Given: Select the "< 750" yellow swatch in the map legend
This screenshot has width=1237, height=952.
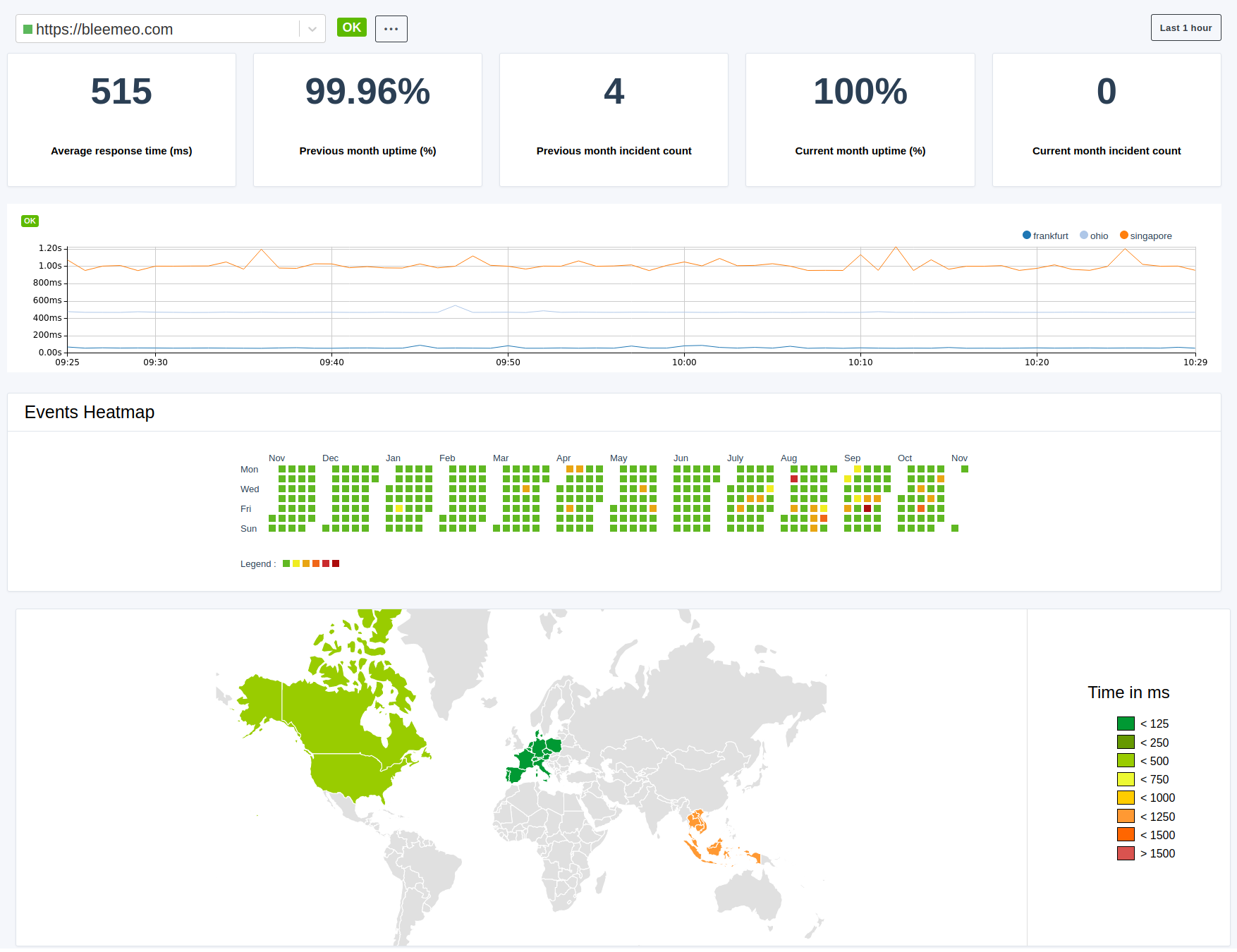Looking at the screenshot, I should (x=1126, y=779).
